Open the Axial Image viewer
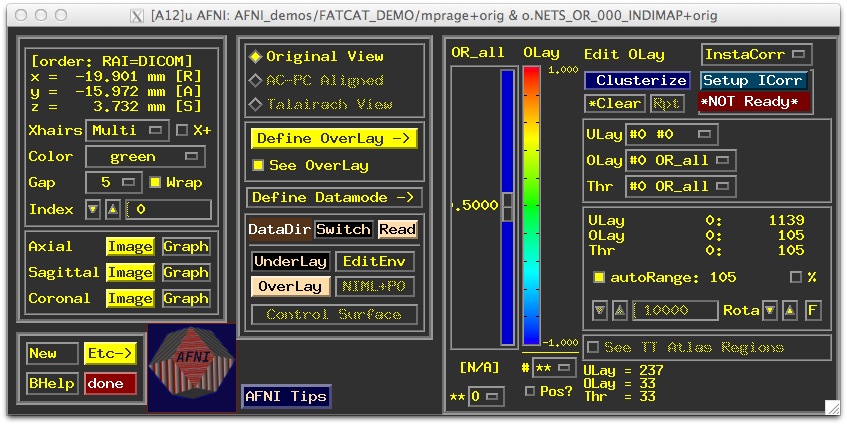The width and height of the screenshot is (847, 425). click(x=130, y=247)
